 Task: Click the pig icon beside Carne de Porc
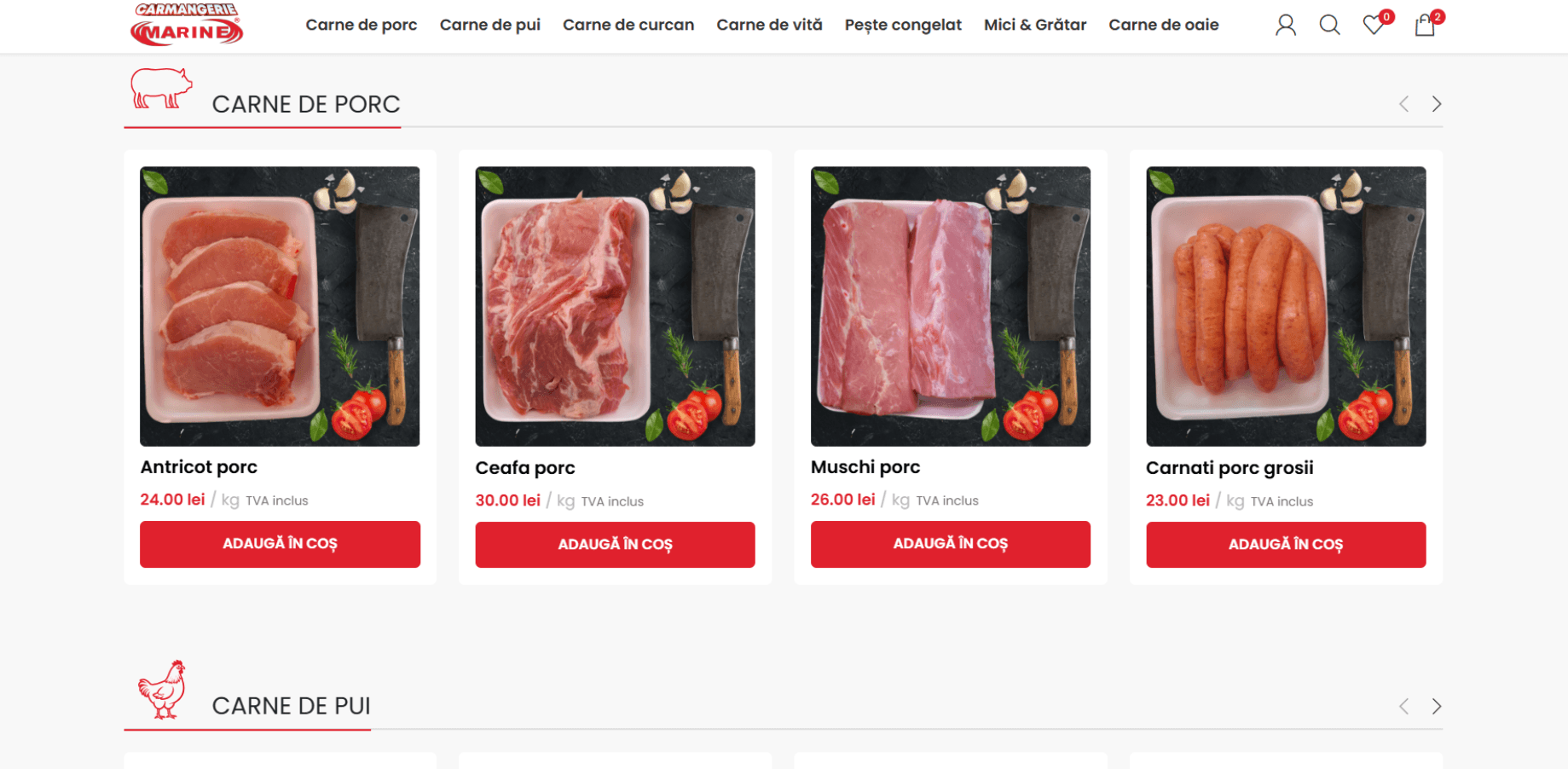click(161, 89)
